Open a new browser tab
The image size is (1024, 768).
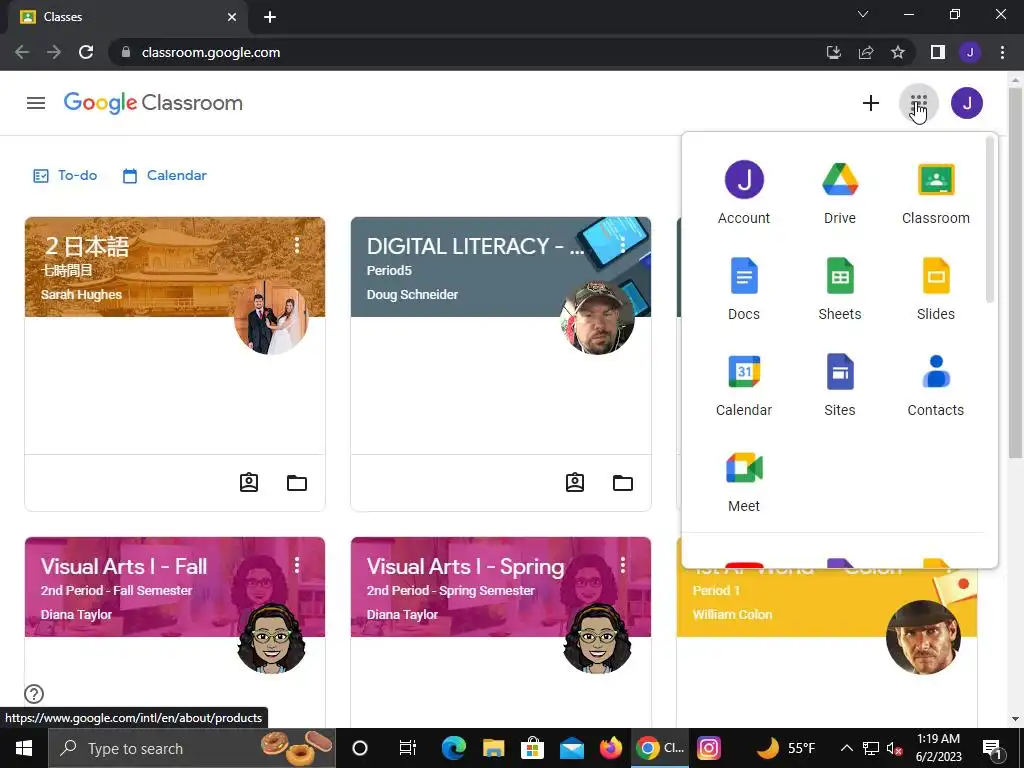click(x=270, y=17)
